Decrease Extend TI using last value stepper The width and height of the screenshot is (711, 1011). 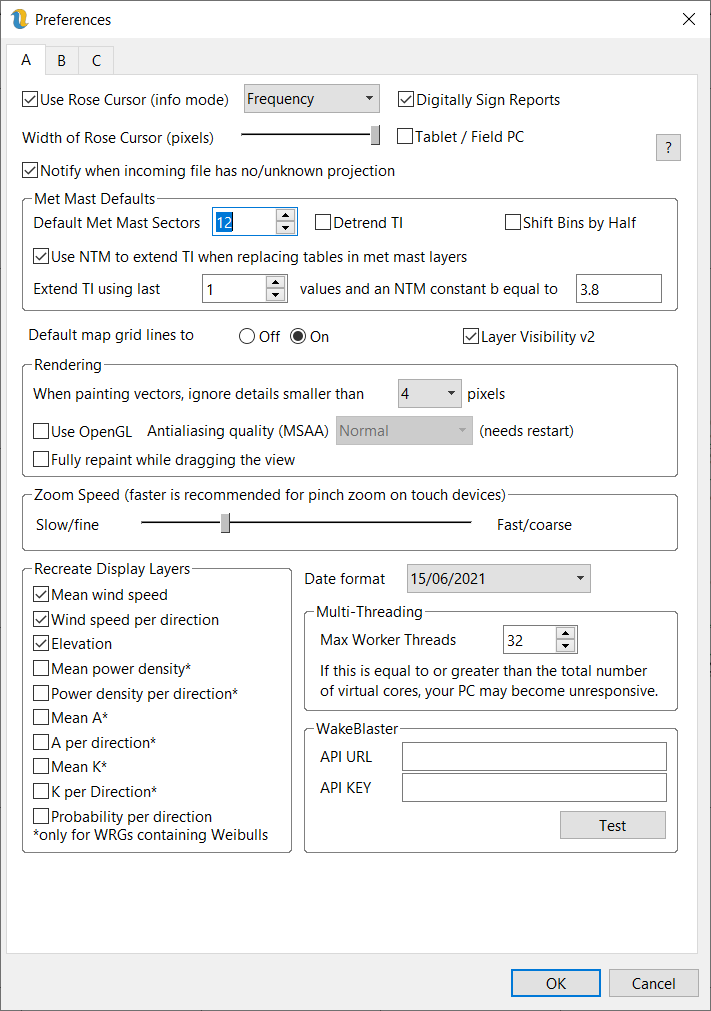pyautogui.click(x=276, y=295)
